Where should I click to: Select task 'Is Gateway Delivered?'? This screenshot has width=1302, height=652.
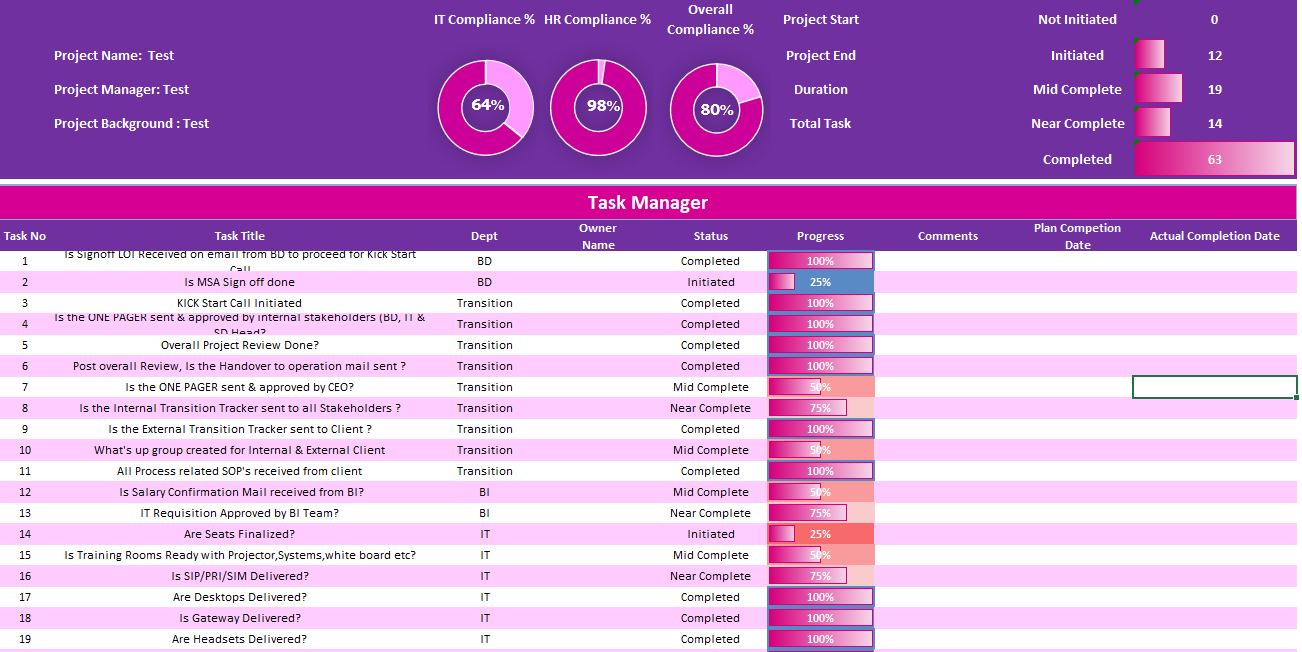click(240, 618)
